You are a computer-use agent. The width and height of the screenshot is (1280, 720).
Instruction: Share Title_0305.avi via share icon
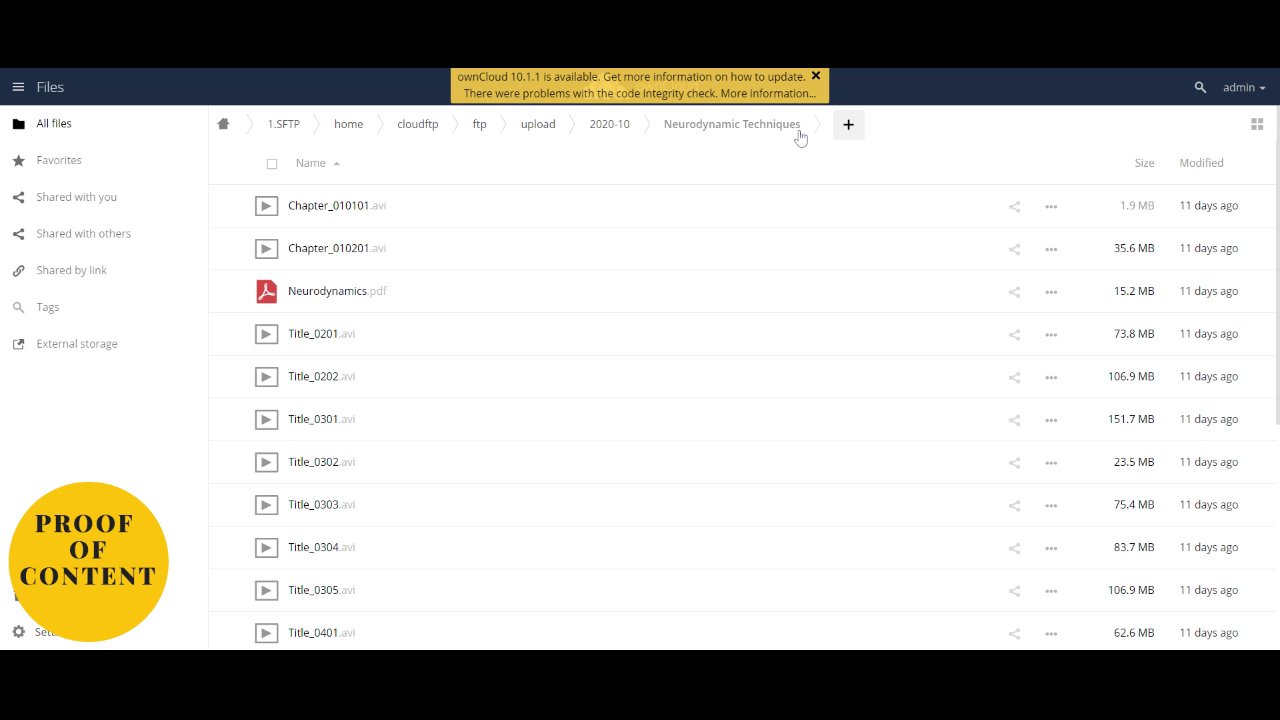pos(1014,591)
